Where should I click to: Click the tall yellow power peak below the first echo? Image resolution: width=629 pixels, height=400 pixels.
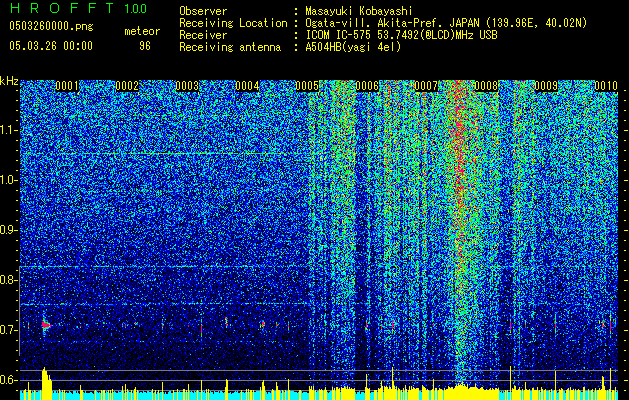coord(47,383)
